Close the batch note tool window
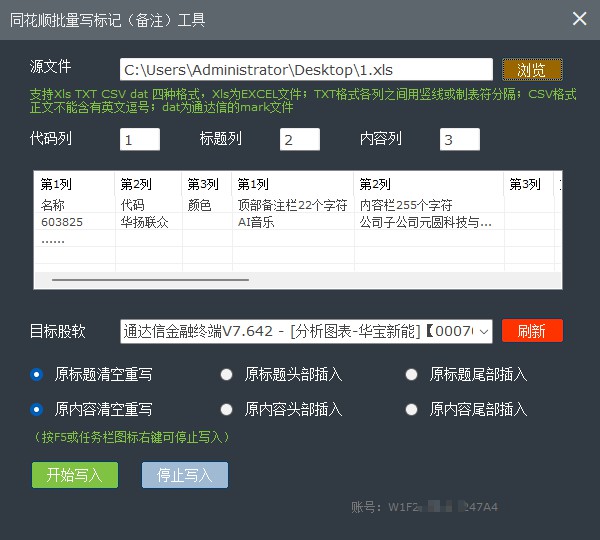The height and width of the screenshot is (540, 600). tap(579, 19)
